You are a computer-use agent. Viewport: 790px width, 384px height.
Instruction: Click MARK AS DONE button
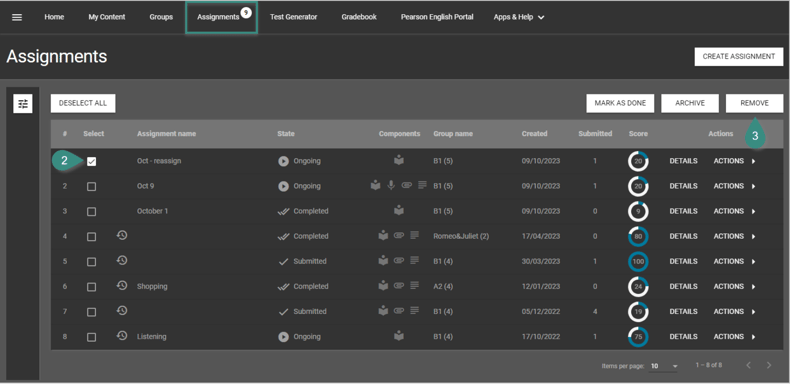click(620, 103)
